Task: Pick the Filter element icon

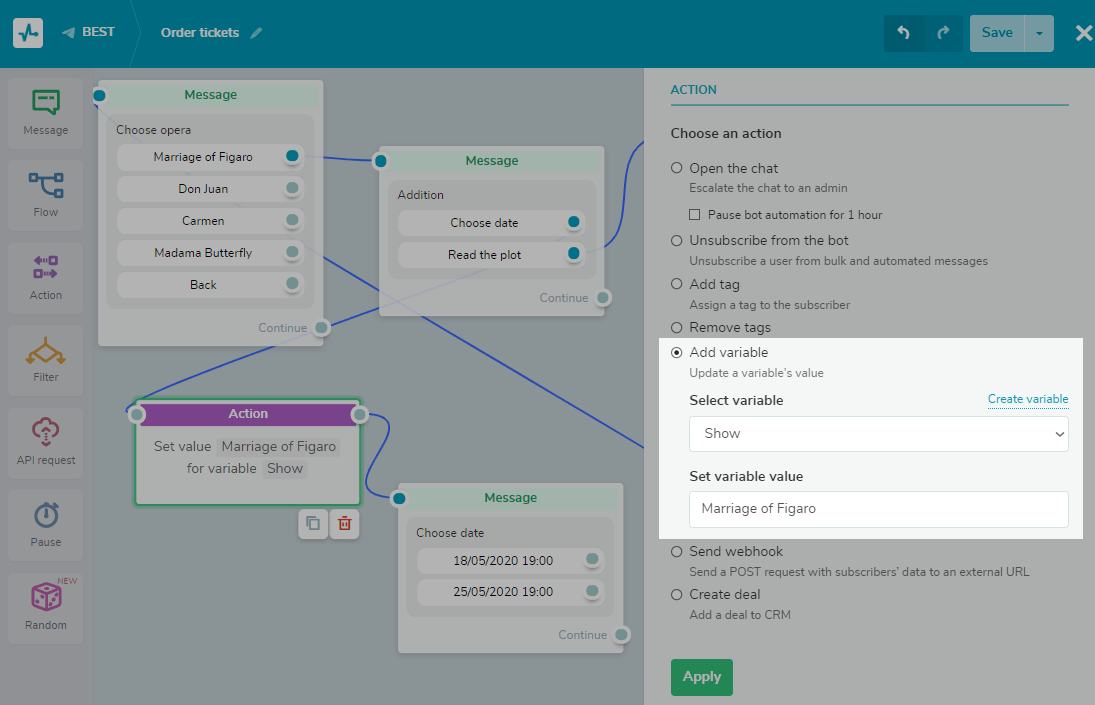Action: pyautogui.click(x=46, y=352)
